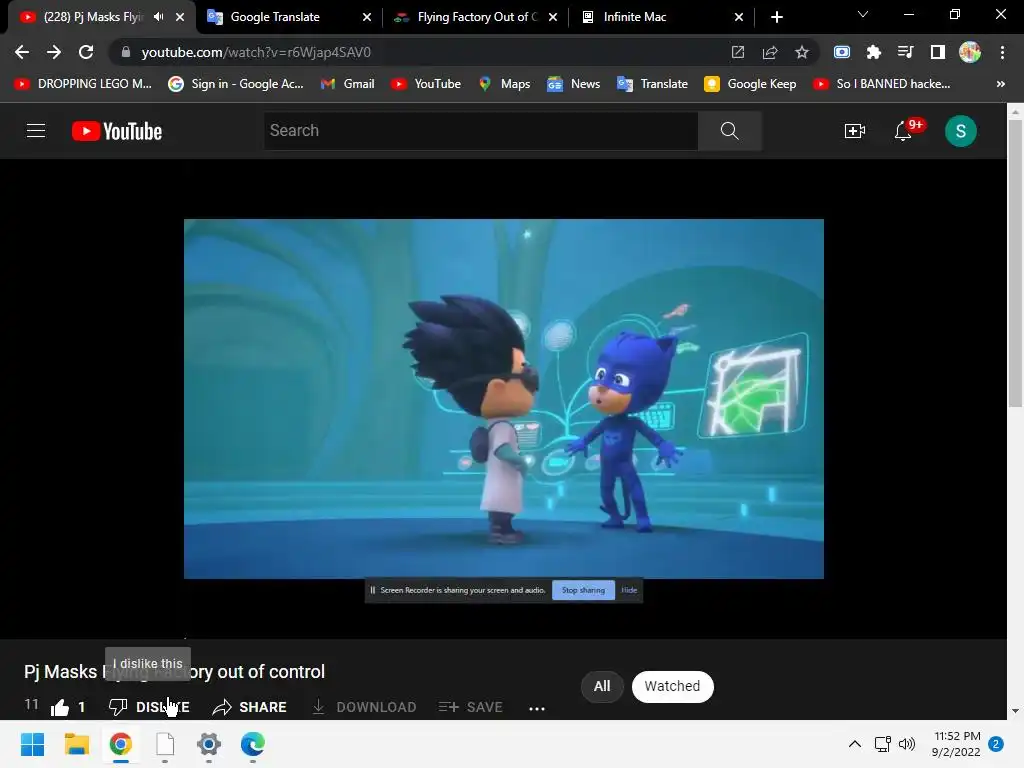
Task: Show more bookmarks with double chevron
Action: point(1000,84)
